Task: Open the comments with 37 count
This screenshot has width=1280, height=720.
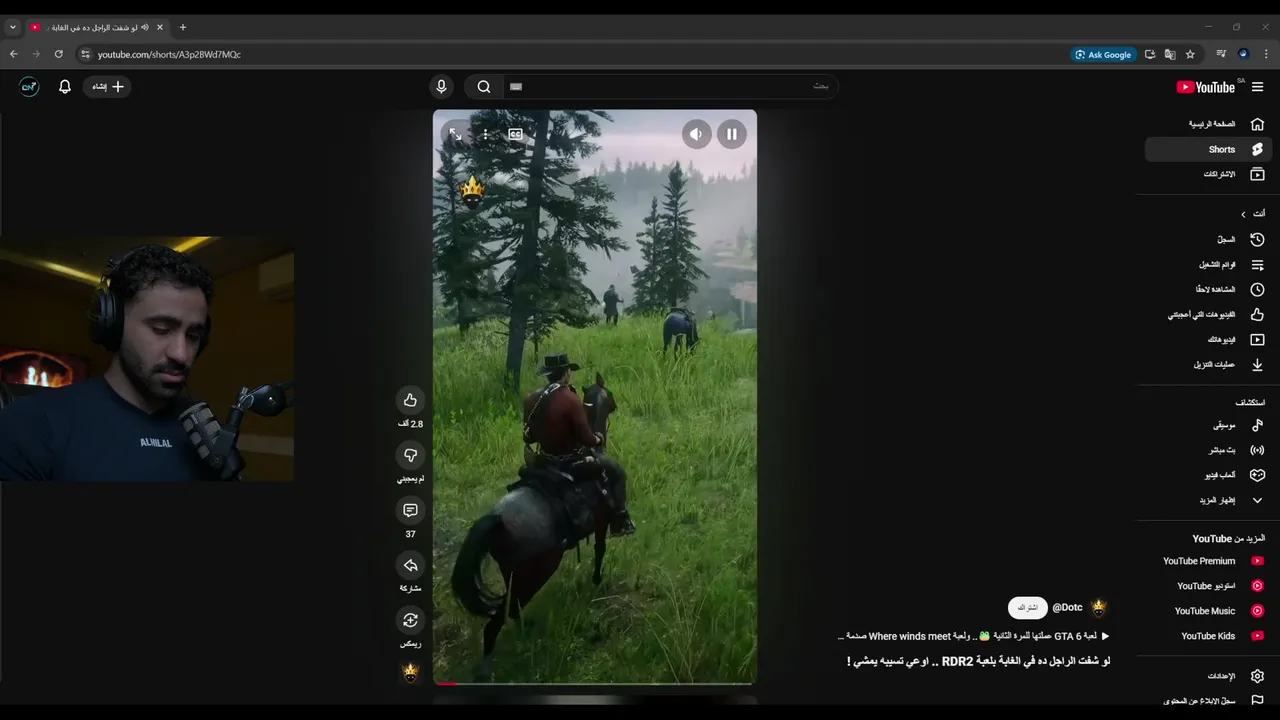Action: (x=410, y=510)
